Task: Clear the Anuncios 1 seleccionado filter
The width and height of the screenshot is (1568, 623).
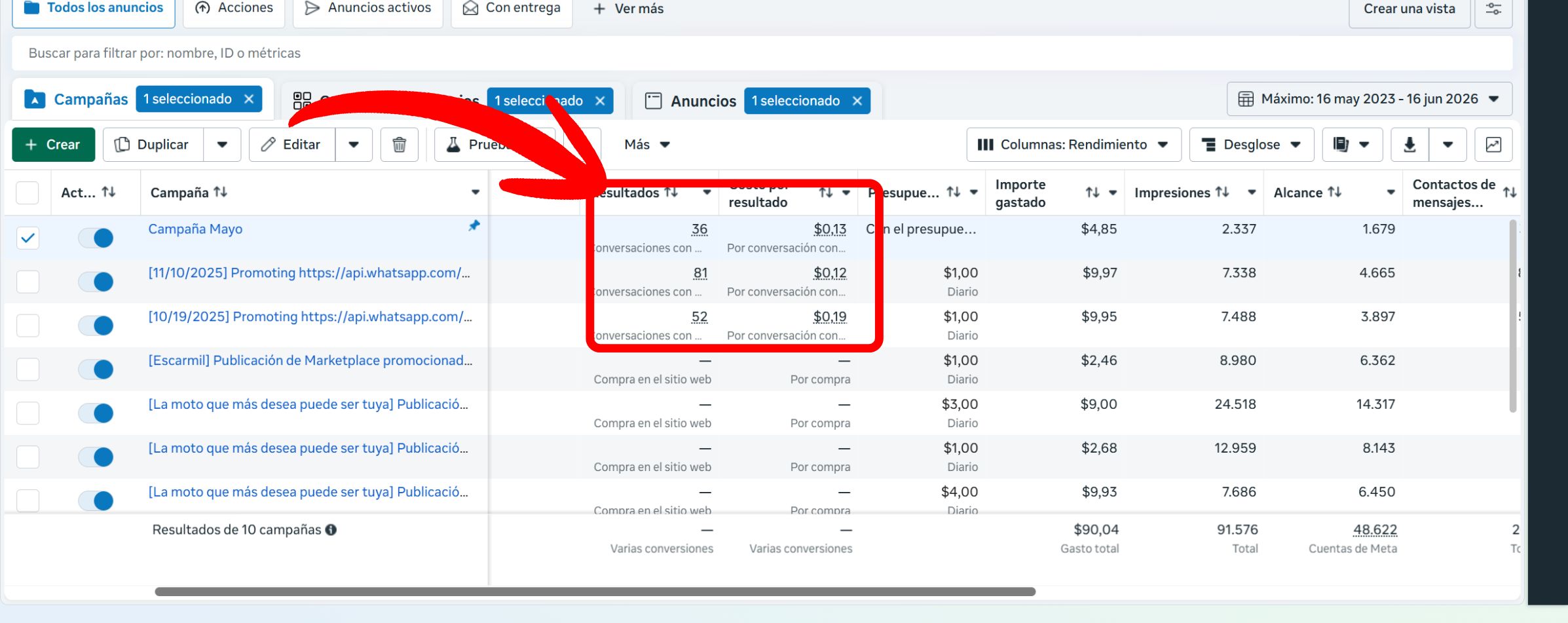Action: pyautogui.click(x=857, y=101)
